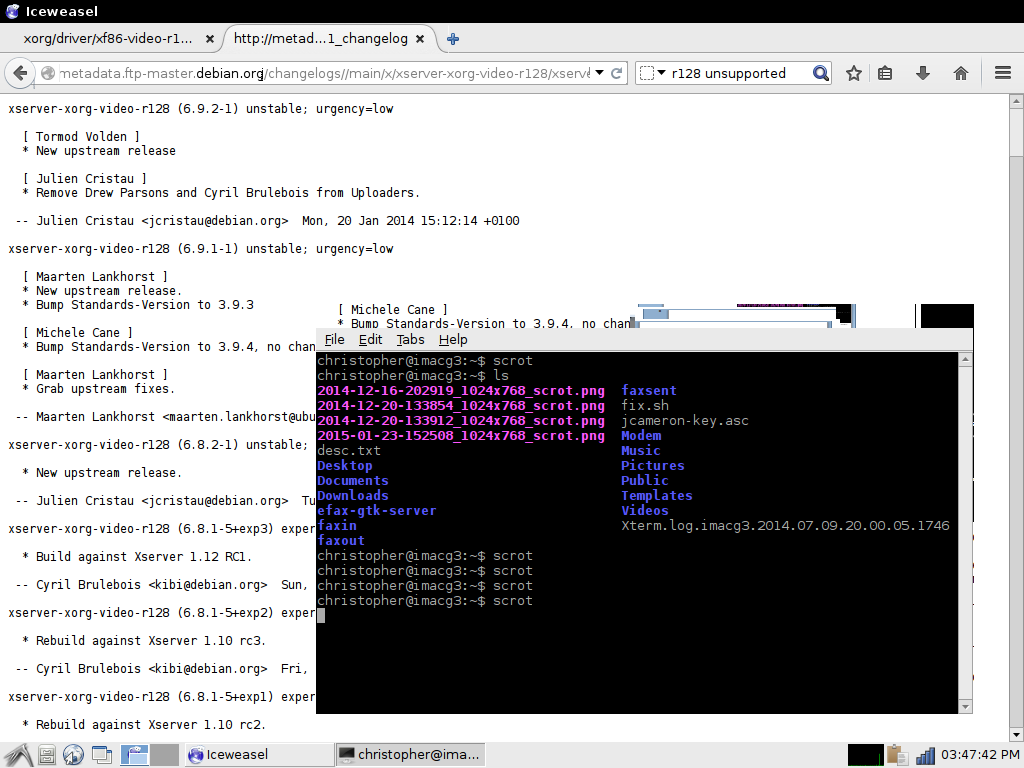Switch to the christopher@imacg3 terminal taskbar button
Screen dimensions: 1024x768
pyautogui.click(x=410, y=754)
